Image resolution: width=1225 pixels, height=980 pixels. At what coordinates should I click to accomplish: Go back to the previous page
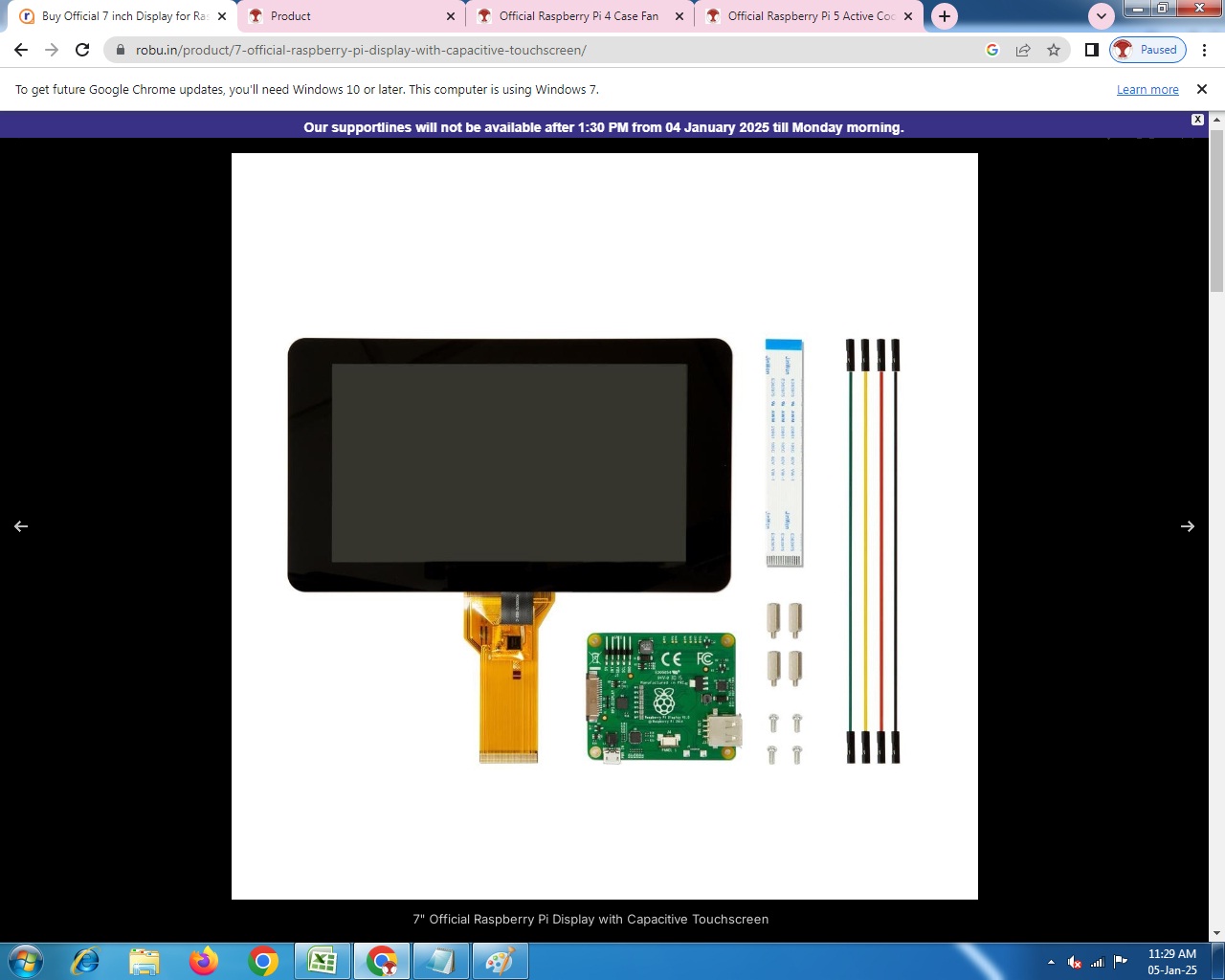click(21, 50)
